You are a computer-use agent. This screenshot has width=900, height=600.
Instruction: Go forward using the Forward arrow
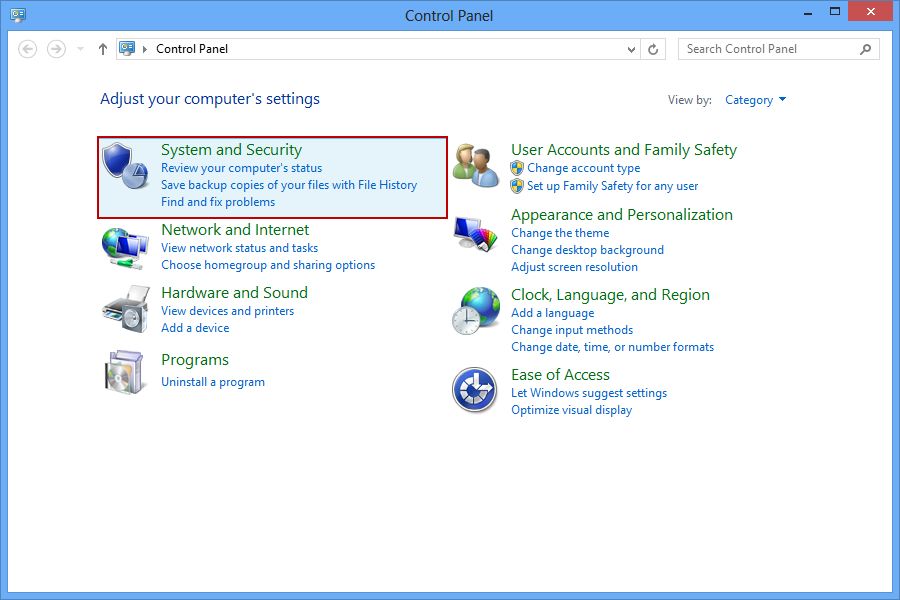[56, 49]
